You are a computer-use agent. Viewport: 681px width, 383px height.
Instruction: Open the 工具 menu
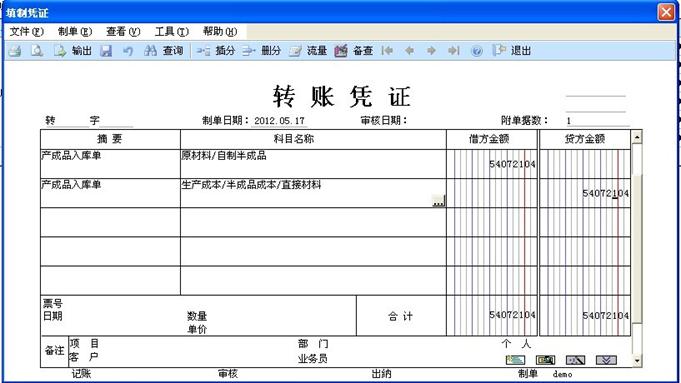pos(172,31)
